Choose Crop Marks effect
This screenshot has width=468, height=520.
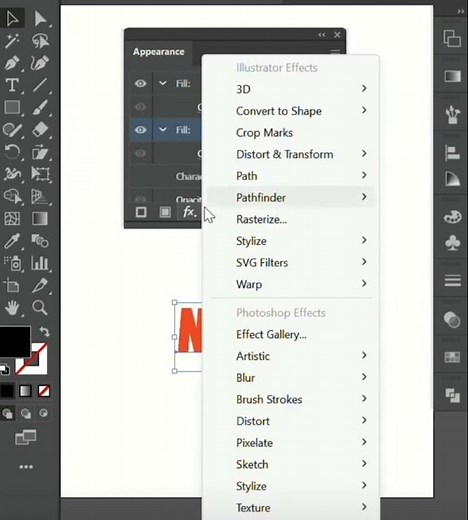point(291,132)
